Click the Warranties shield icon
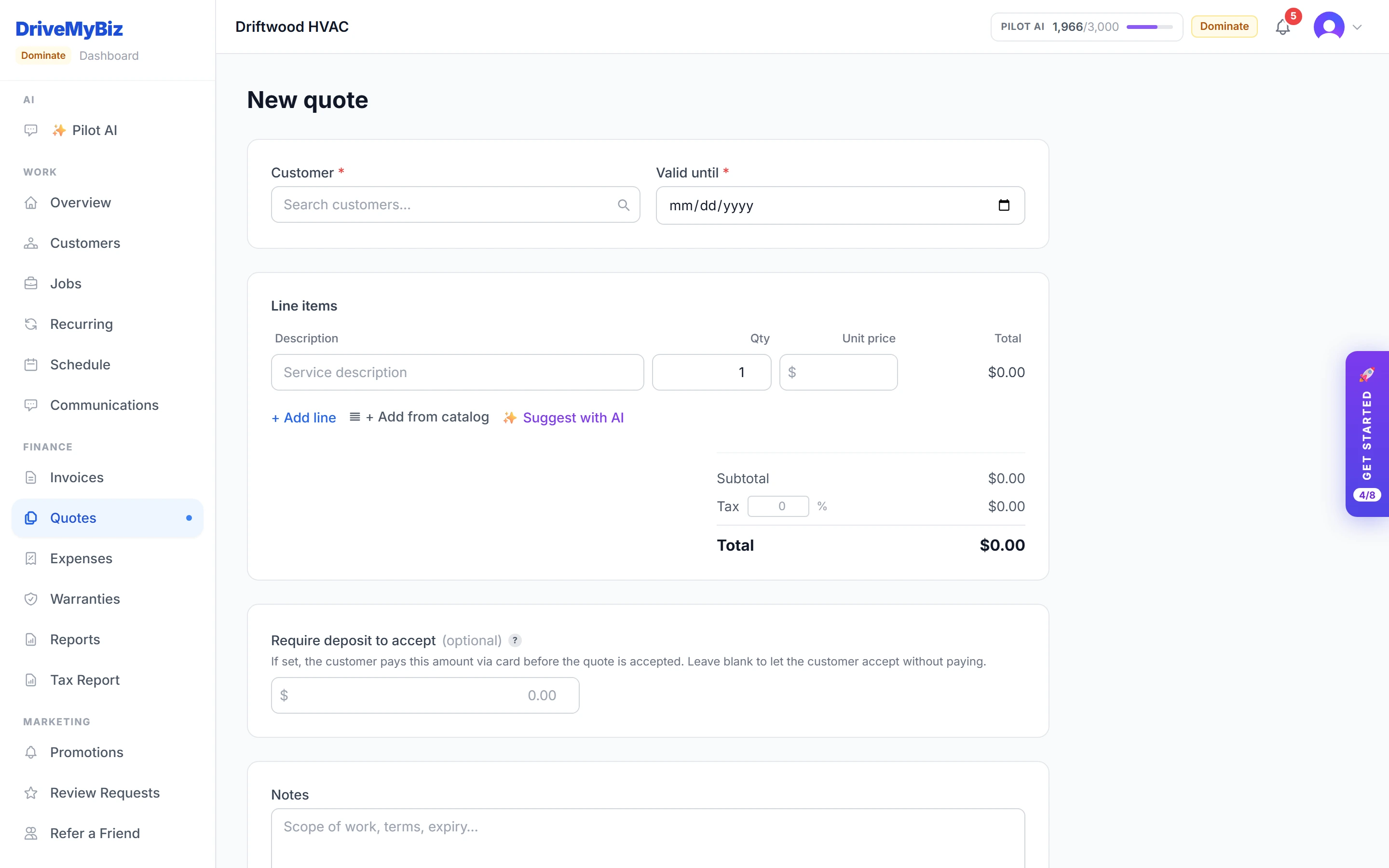Screen dimensions: 1389x868 tap(31, 599)
